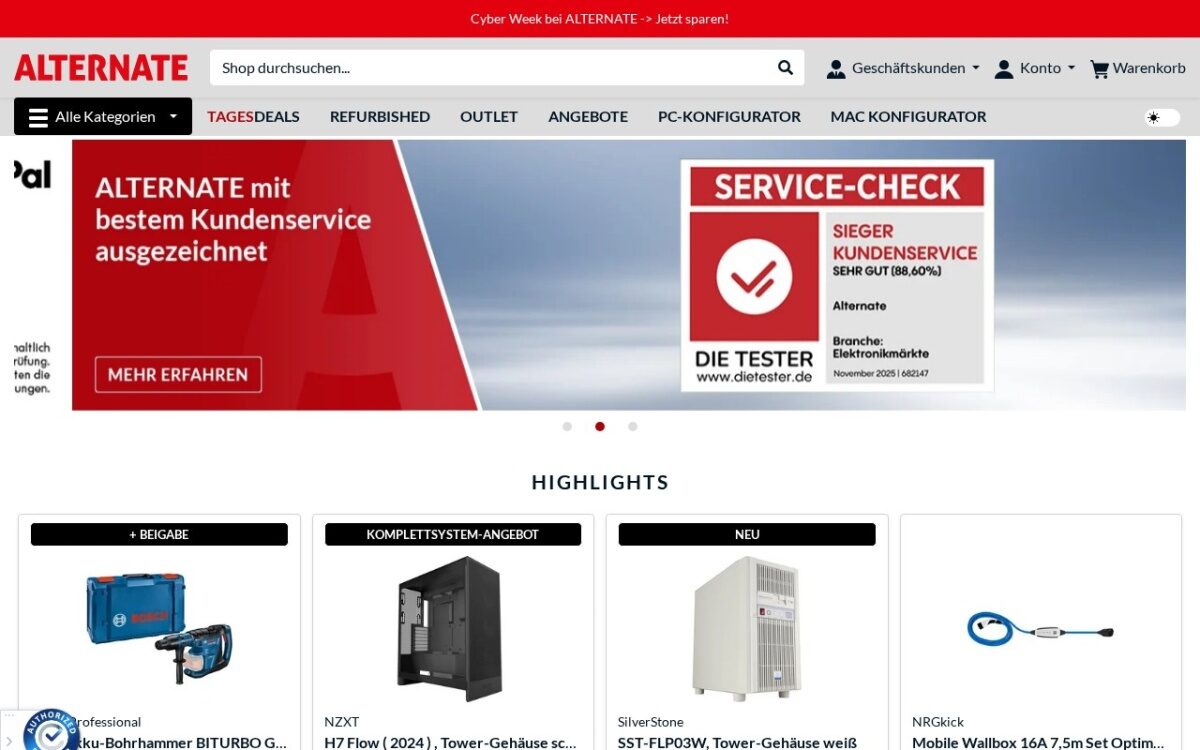
Task: Expand the Geschäftskunden dropdown arrow
Action: pos(976,68)
